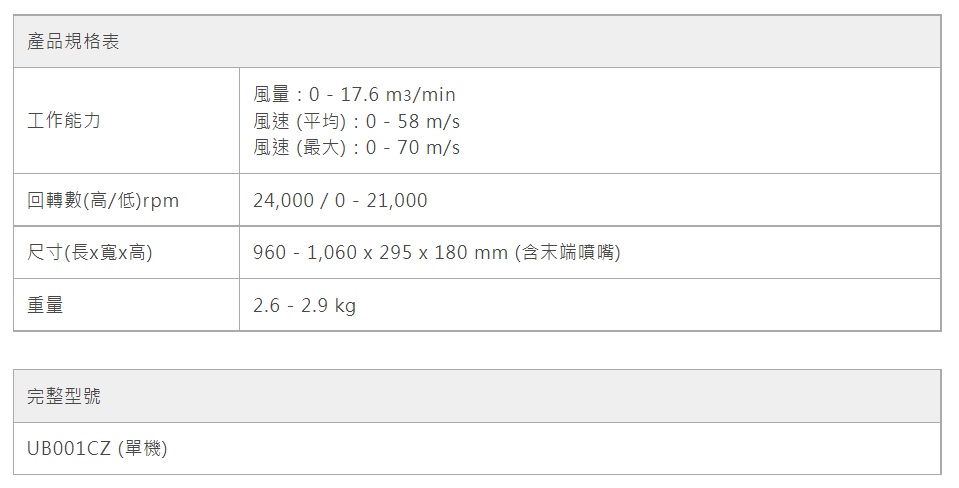Select the UB001CZ model number text
Viewport: 959px width, 488px height.
point(69,449)
